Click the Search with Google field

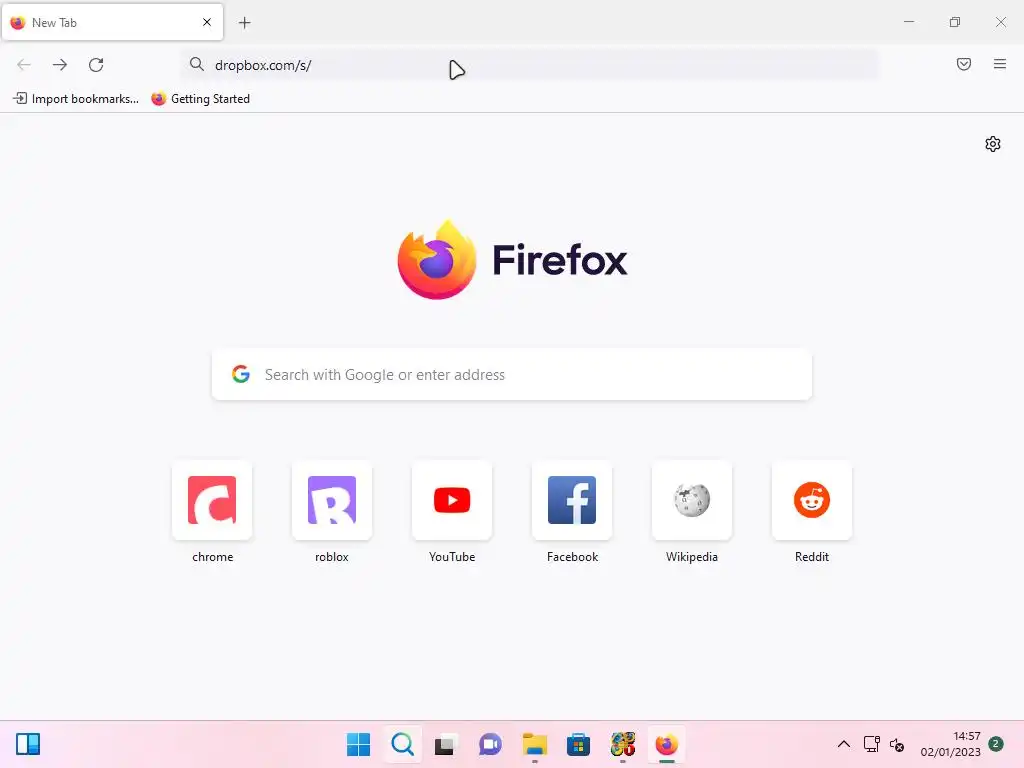pyautogui.click(x=511, y=374)
